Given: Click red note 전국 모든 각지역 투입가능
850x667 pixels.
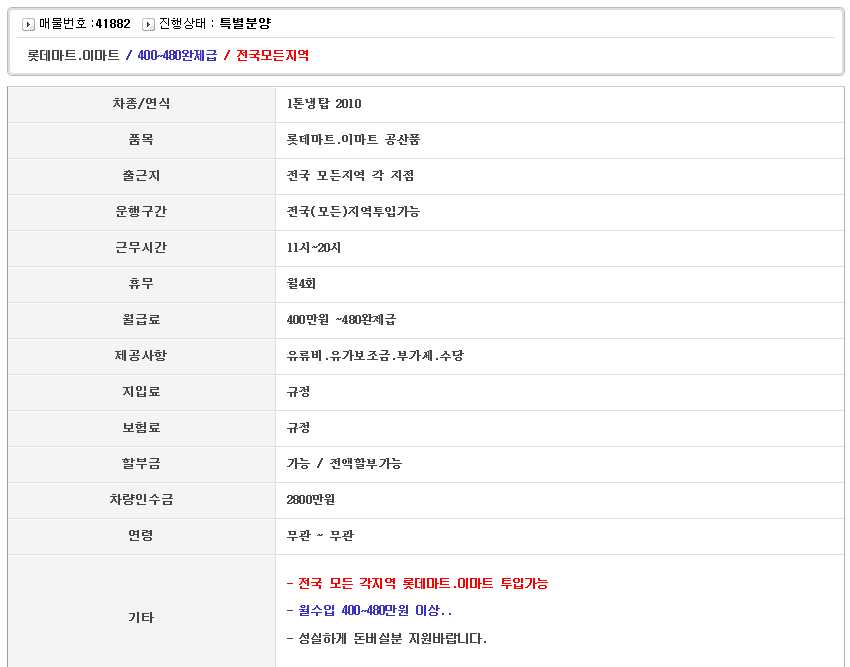Looking at the screenshot, I should click(x=417, y=584).
